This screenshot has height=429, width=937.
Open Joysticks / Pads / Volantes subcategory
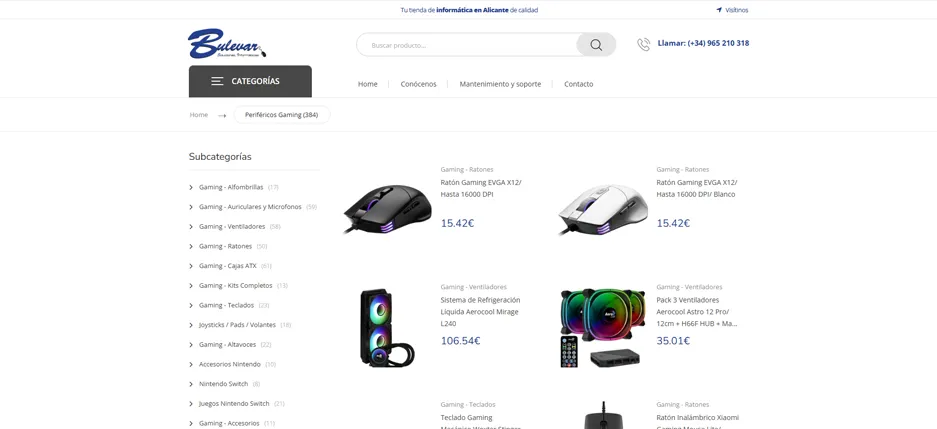pos(237,325)
